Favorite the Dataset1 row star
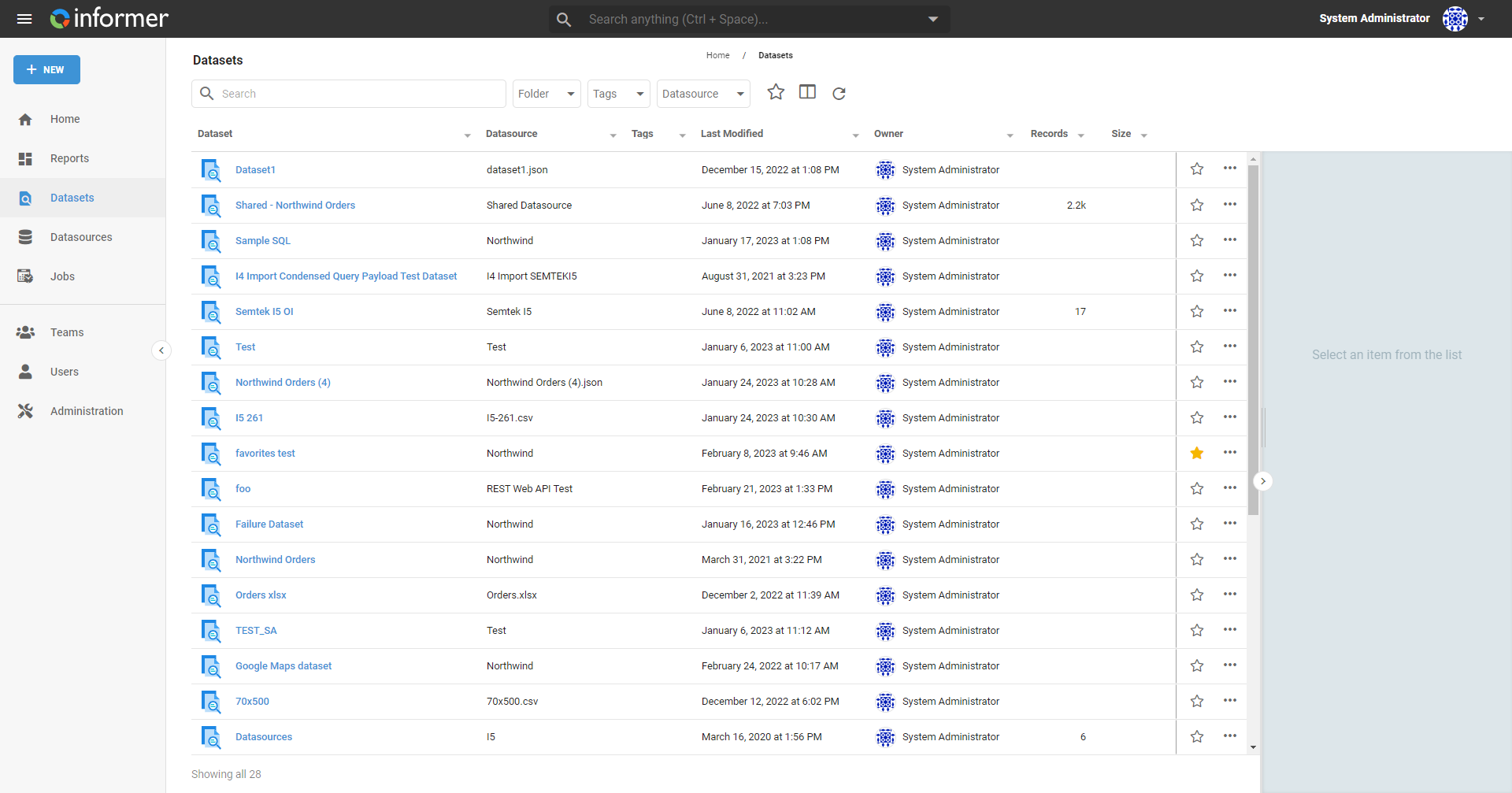This screenshot has width=1512, height=793. click(1197, 169)
